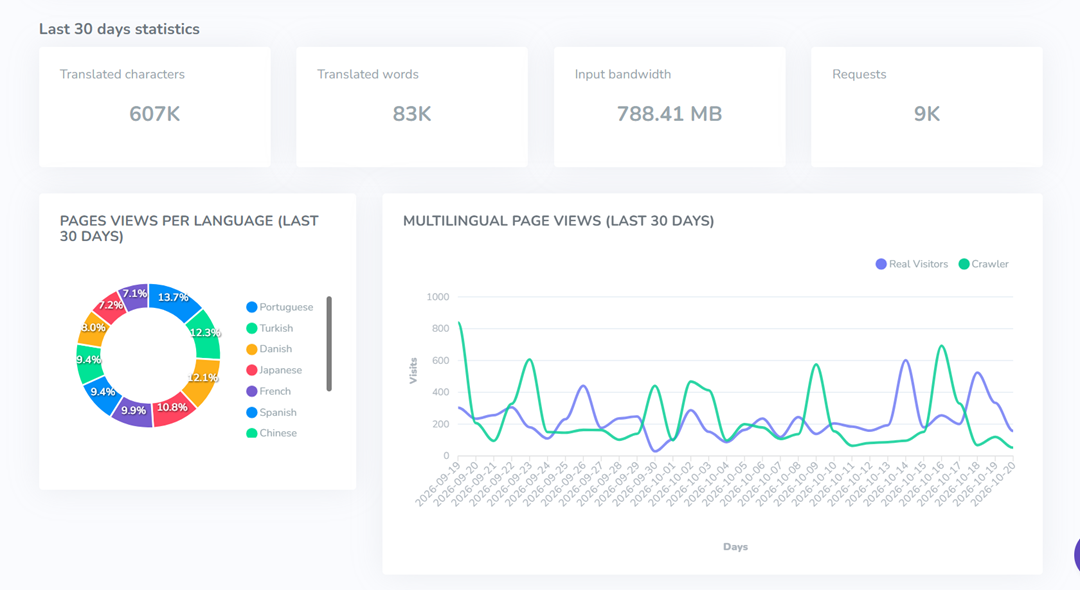Click the language legend scrollbar

pos(329,344)
